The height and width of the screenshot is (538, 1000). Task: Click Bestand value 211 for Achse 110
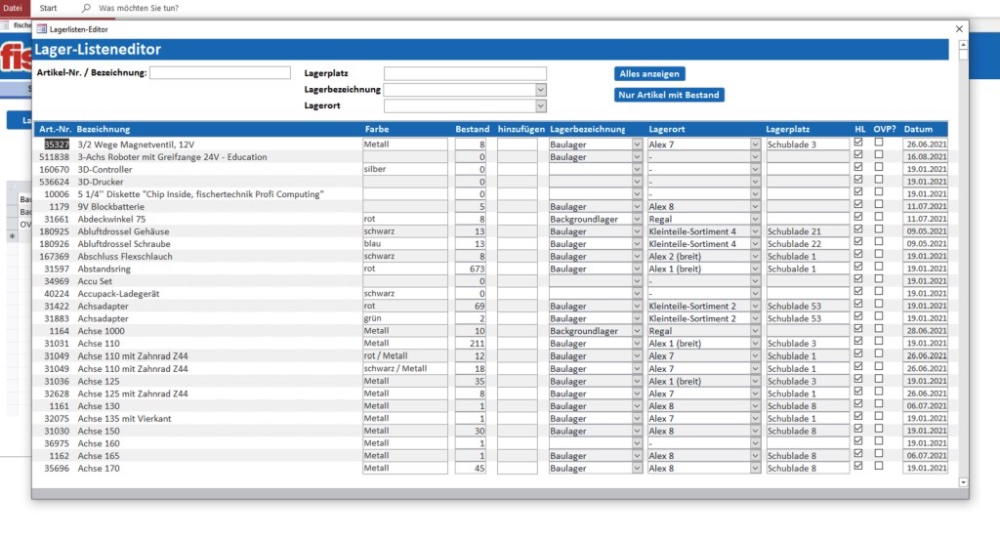click(x=471, y=344)
